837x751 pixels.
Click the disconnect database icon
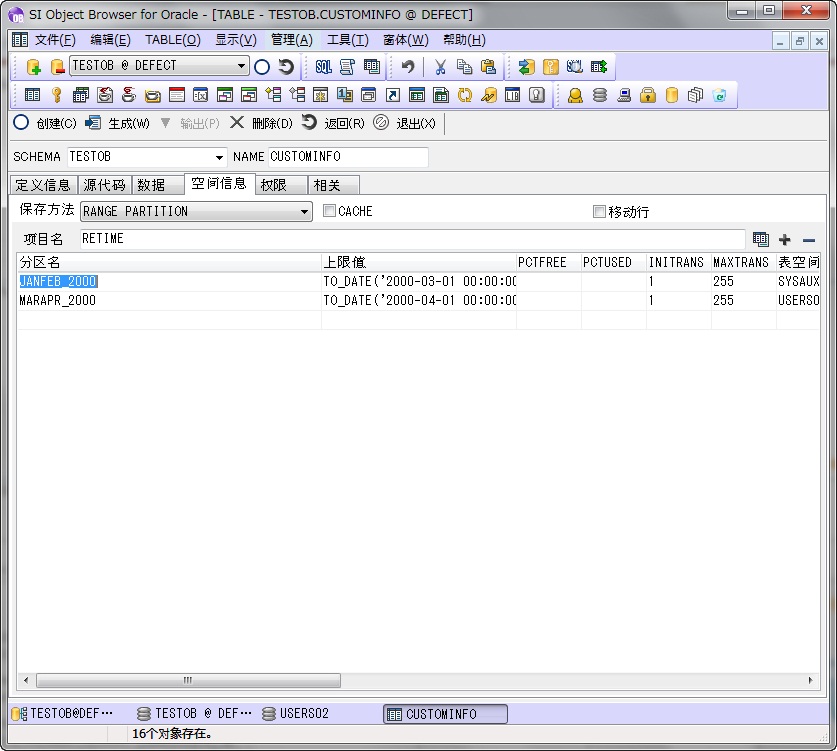click(x=57, y=67)
